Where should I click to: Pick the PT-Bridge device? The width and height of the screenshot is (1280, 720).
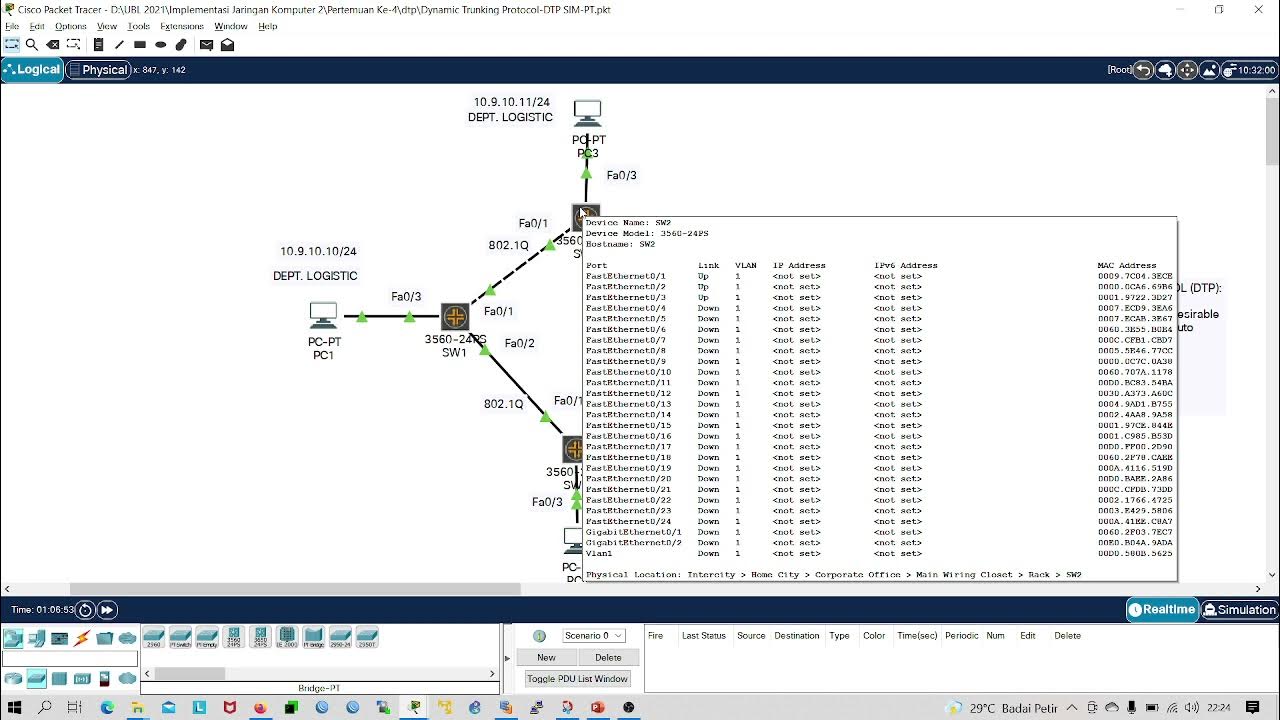point(314,637)
